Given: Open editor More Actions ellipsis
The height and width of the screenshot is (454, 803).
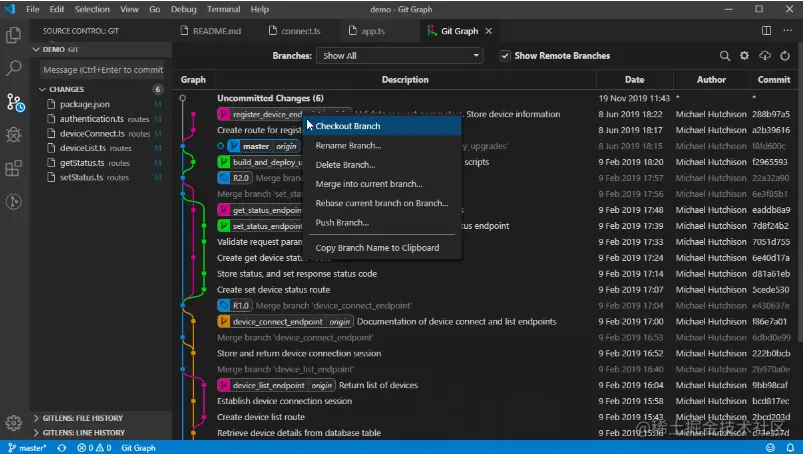Looking at the screenshot, I should pos(788,31).
